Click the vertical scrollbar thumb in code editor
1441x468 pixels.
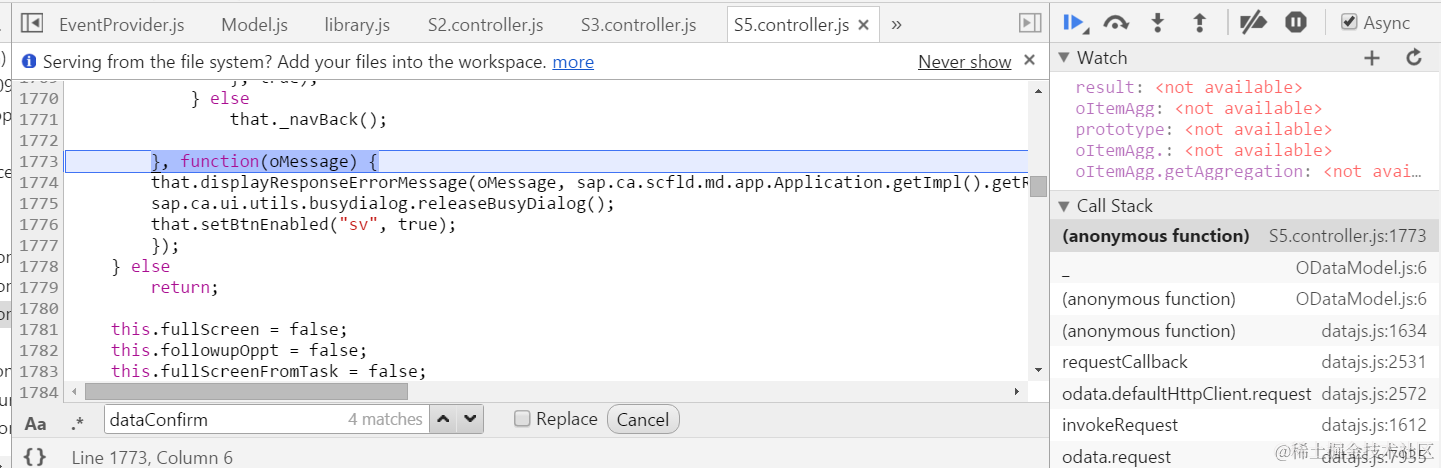1038,187
